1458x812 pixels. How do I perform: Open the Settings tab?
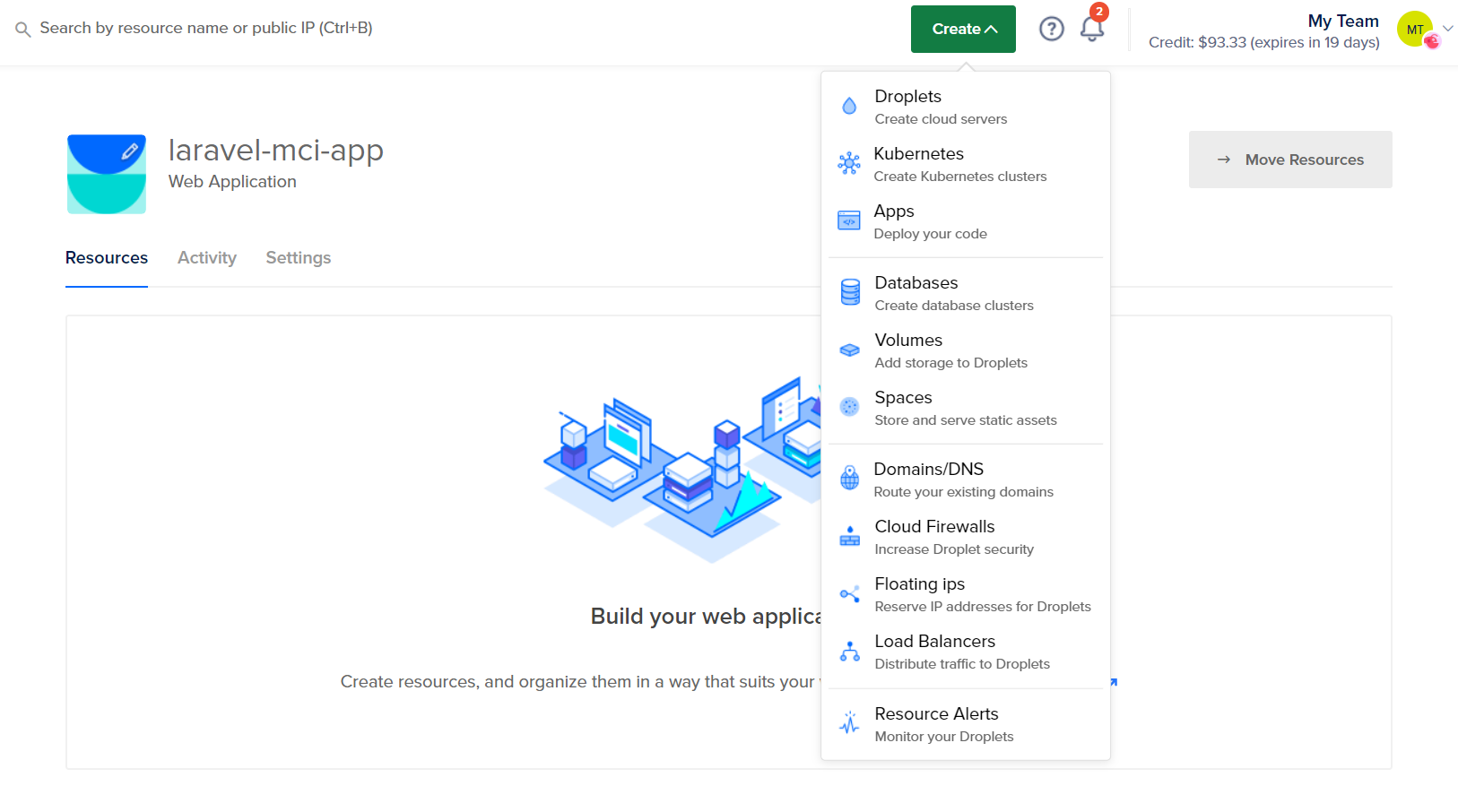pos(299,258)
